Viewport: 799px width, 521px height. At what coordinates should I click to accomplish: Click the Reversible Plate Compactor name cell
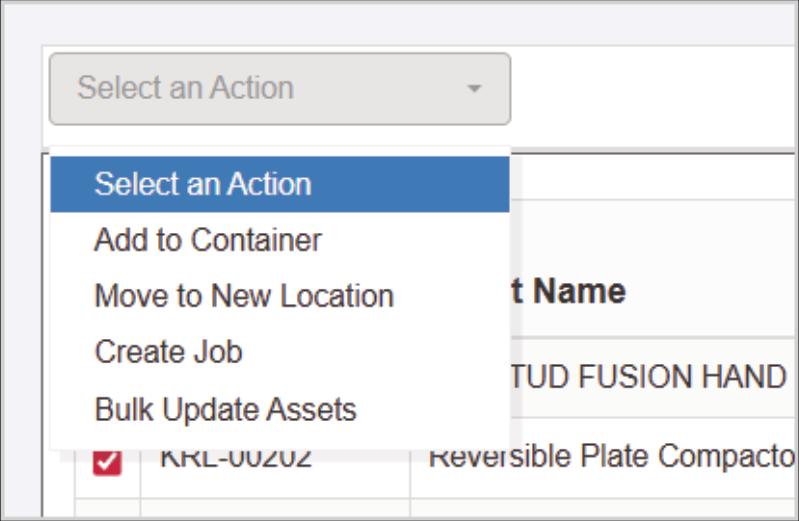610,458
